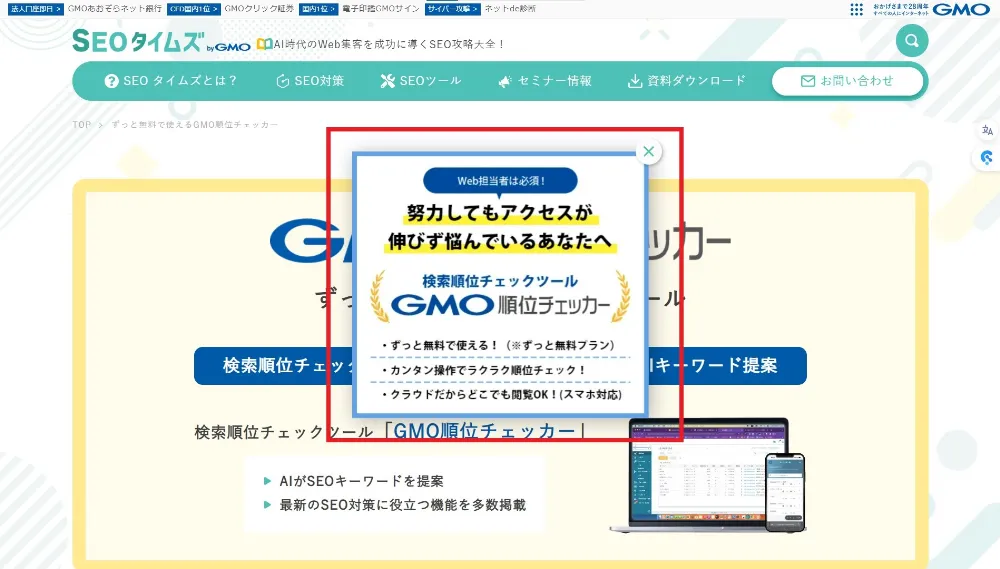Click the AIがSEOキーワードを提案 bullet text

[x=361, y=481]
